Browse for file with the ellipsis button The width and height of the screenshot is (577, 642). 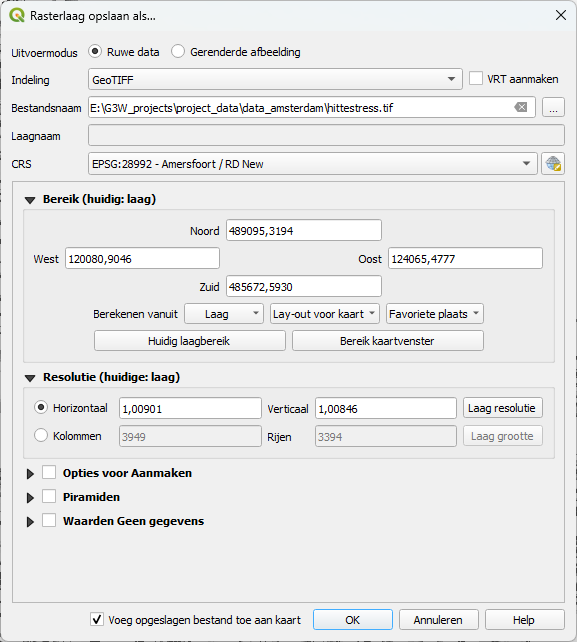point(553,108)
